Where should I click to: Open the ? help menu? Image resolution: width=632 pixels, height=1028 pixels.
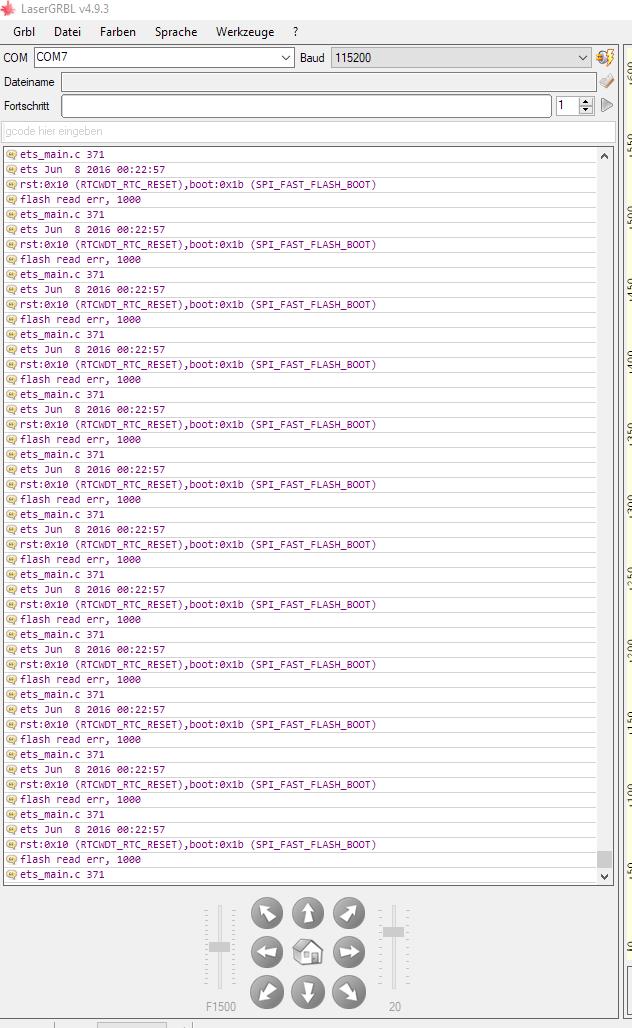(x=296, y=31)
